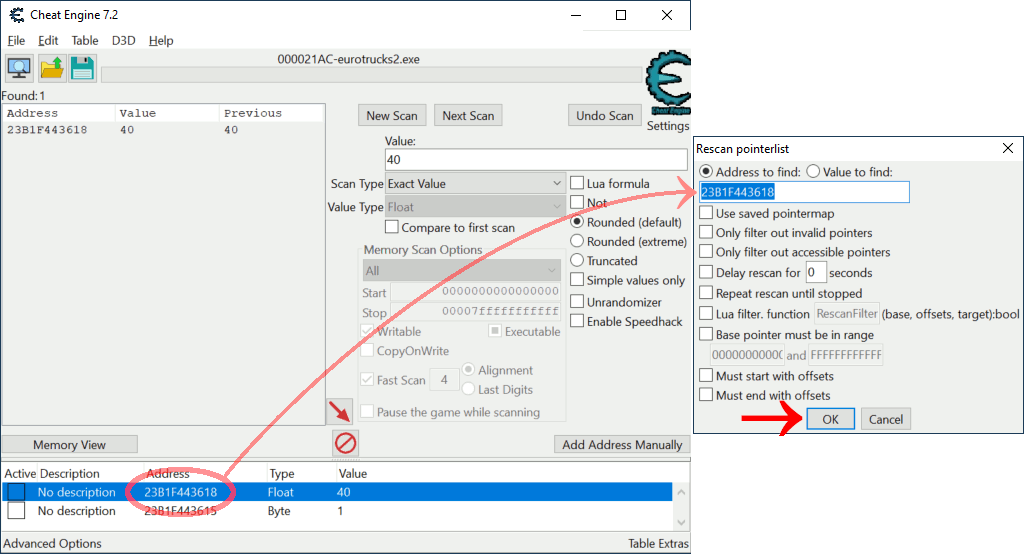Enable Simple values only checkbox
This screenshot has width=1024, height=554.
(x=577, y=280)
